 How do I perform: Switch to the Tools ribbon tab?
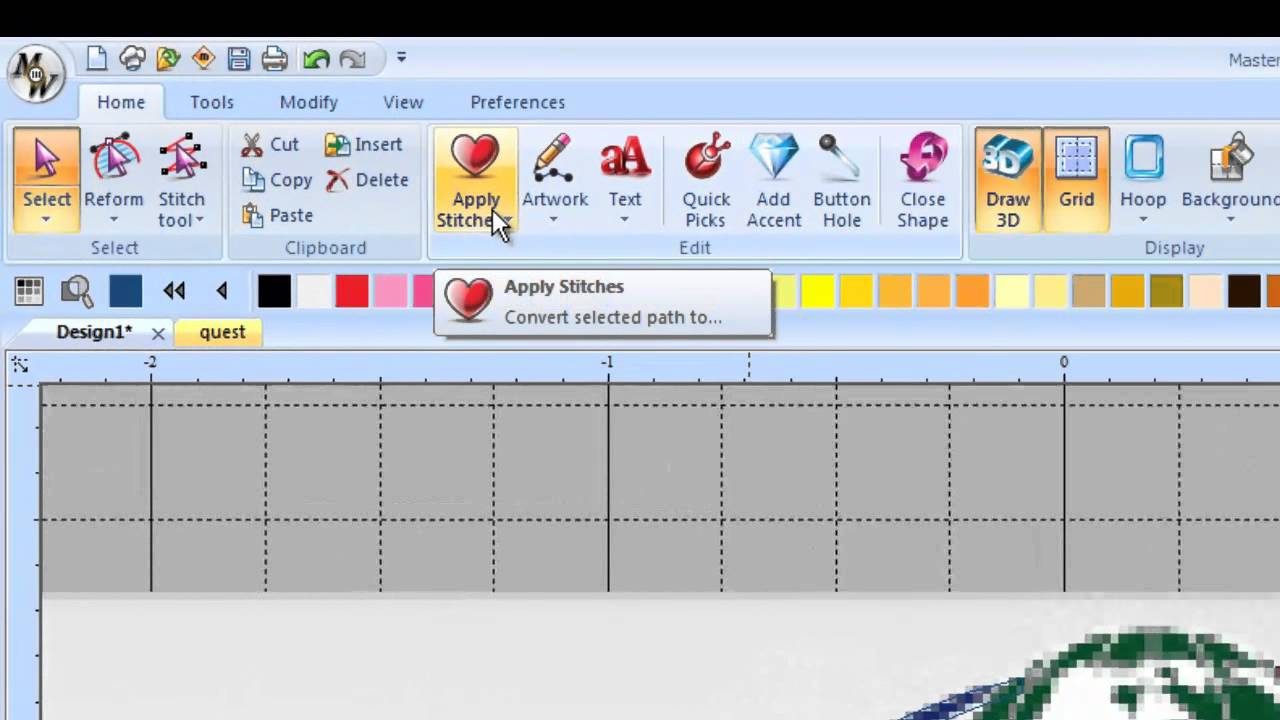click(212, 102)
